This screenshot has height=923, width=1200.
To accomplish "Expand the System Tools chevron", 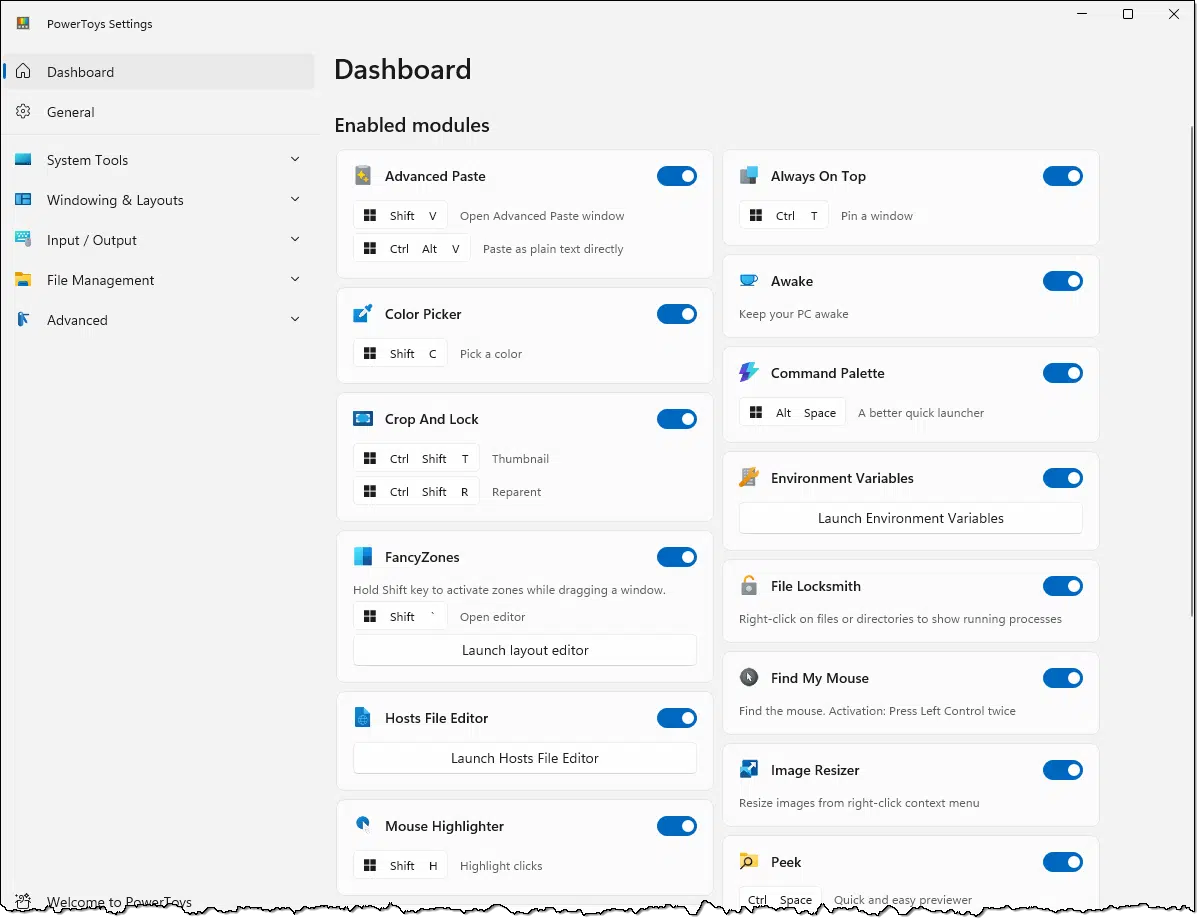I will tap(295, 160).
